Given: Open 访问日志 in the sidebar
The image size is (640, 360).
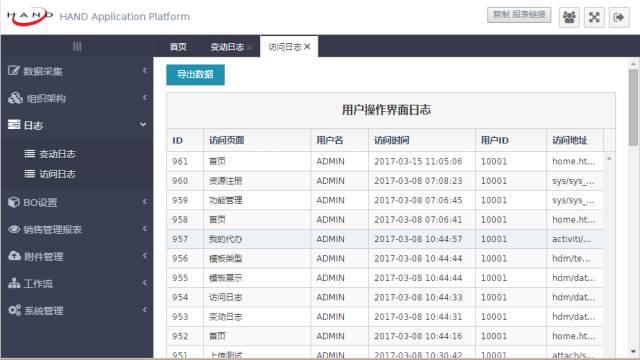Looking at the screenshot, I should click(57, 174).
